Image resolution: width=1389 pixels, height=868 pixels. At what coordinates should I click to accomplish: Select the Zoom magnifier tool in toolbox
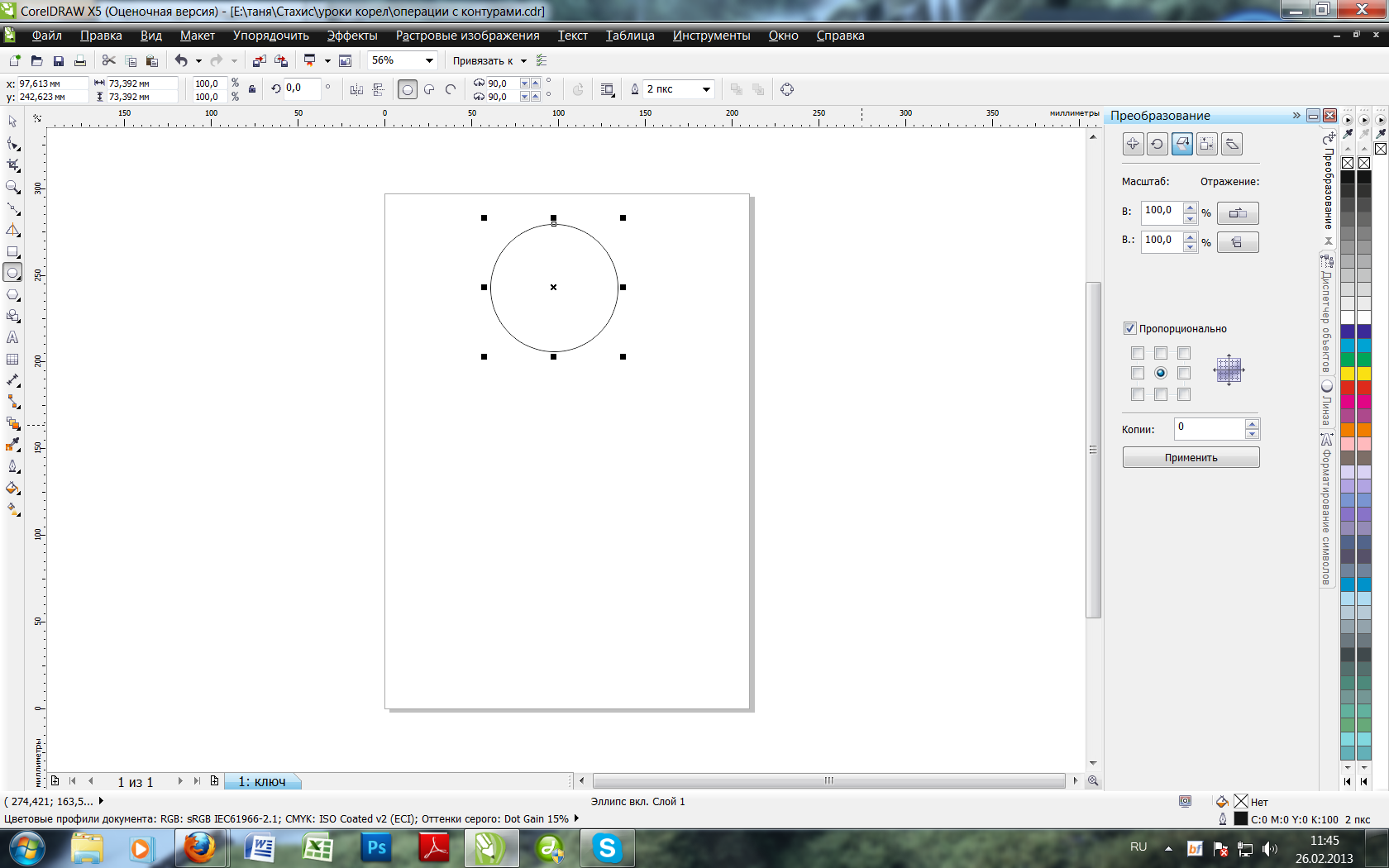coord(12,187)
